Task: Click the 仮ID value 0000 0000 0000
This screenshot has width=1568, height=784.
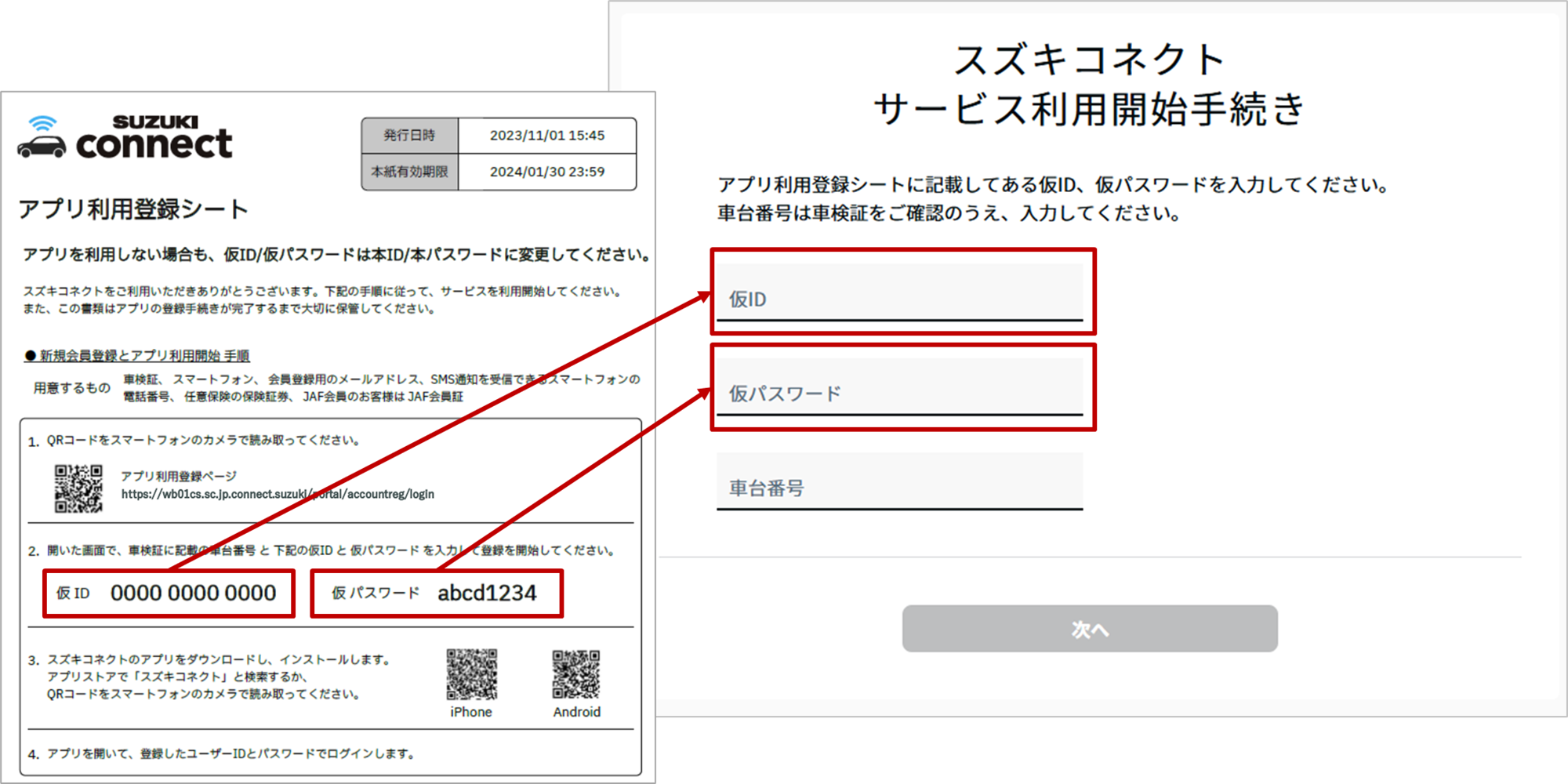Action: pos(194,593)
